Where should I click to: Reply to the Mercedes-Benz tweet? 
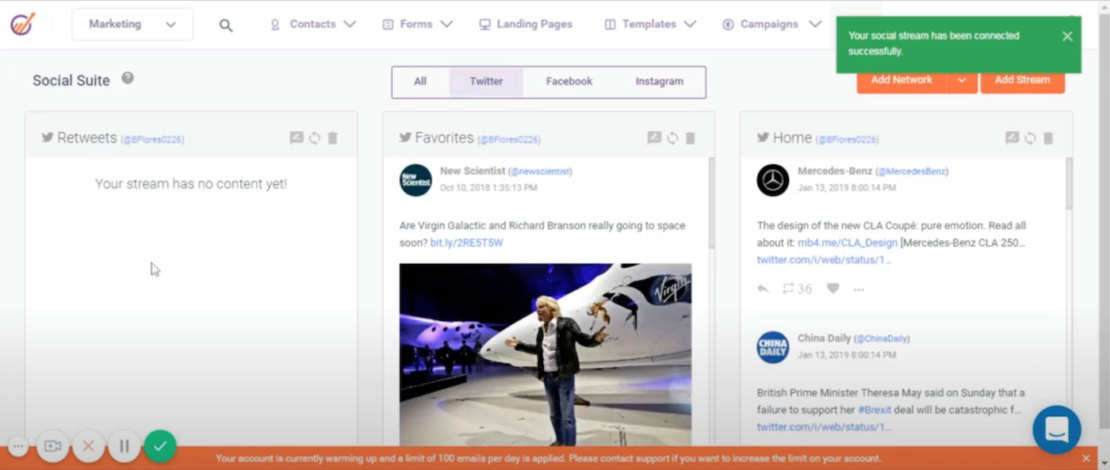763,289
